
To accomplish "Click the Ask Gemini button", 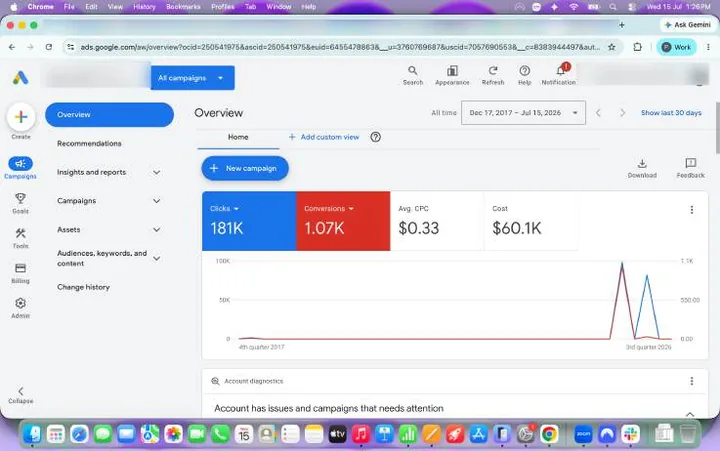I will tap(687, 25).
